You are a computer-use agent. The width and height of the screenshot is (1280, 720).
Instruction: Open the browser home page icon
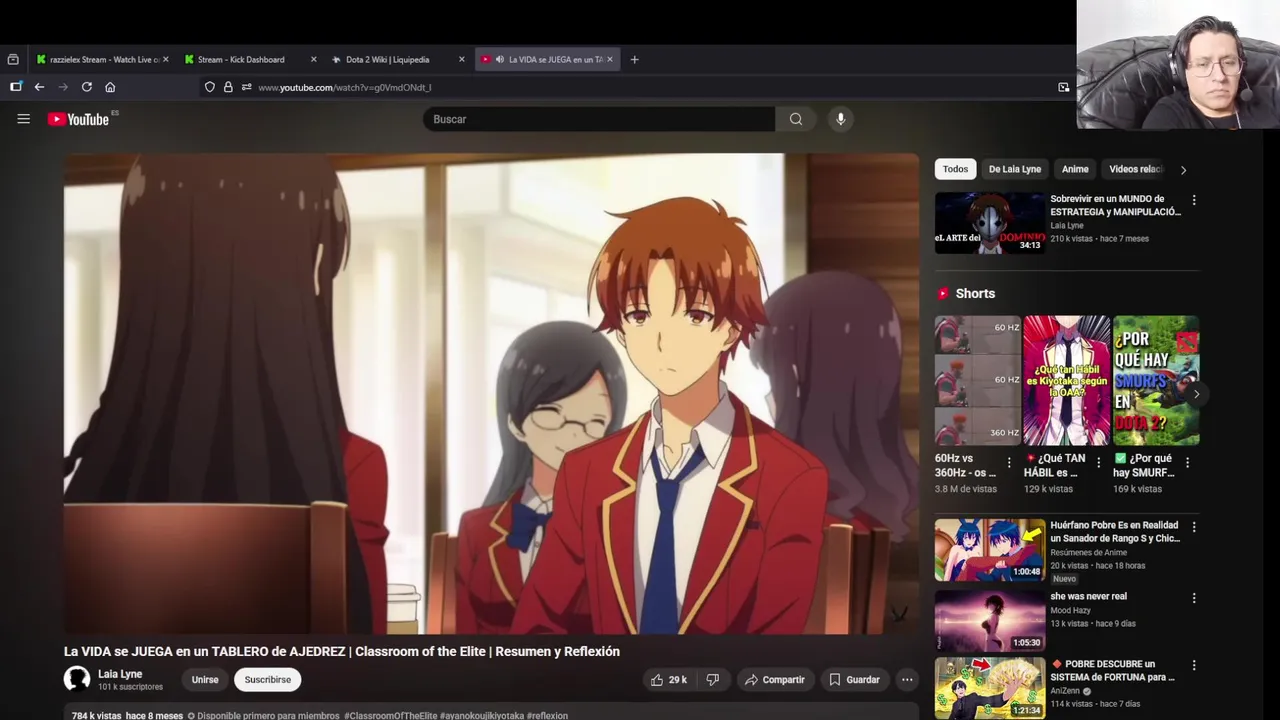110,87
